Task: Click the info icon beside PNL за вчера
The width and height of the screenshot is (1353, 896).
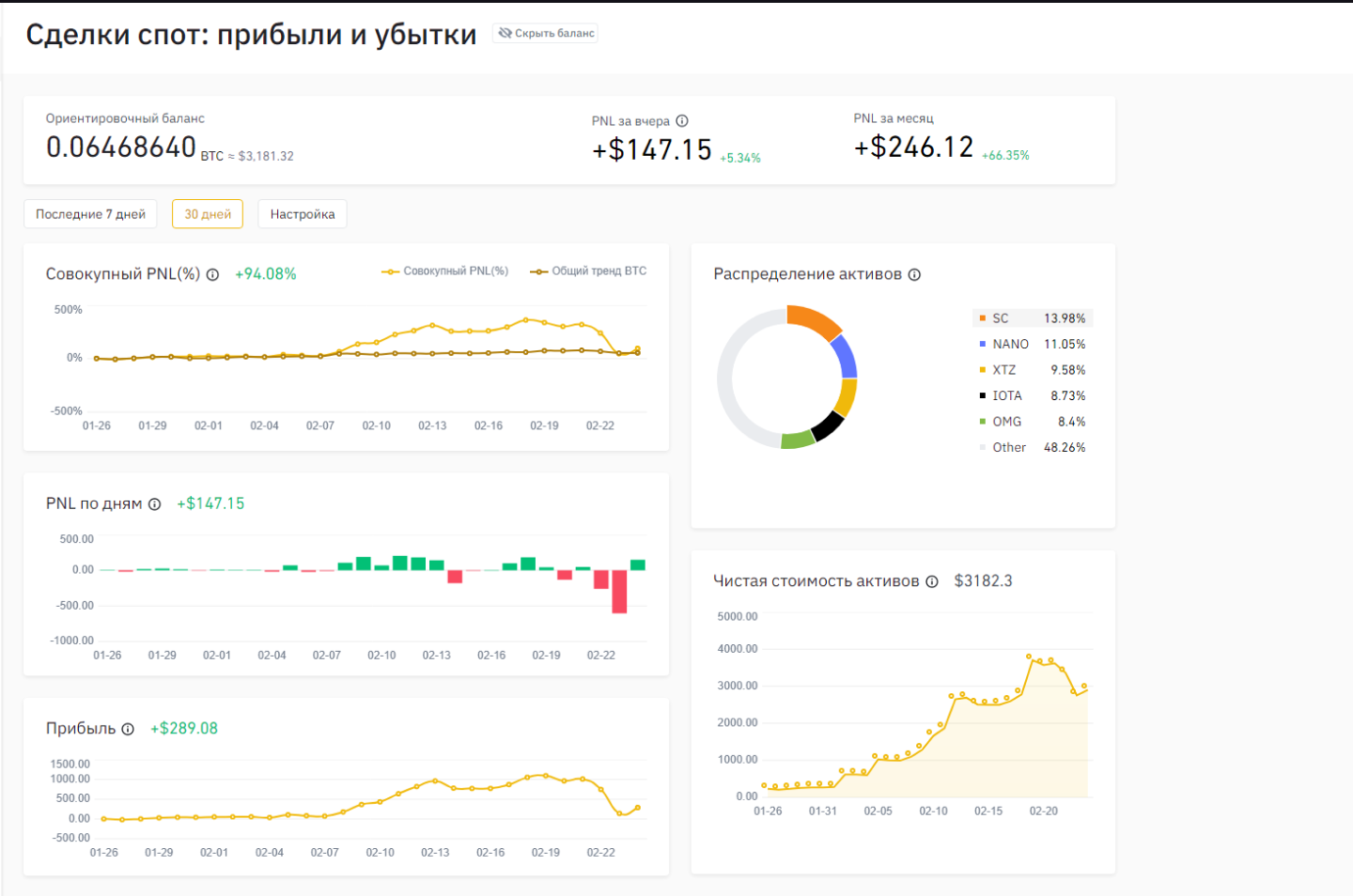Action: (x=682, y=121)
